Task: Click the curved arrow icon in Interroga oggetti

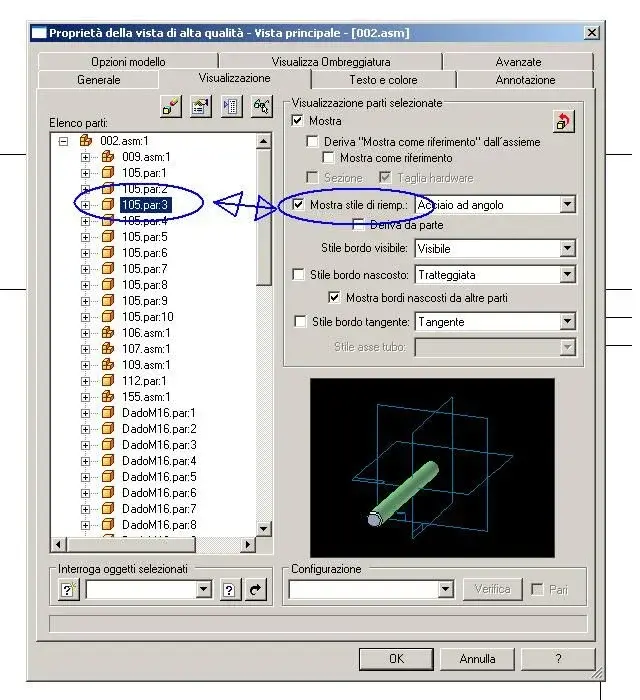Action: tap(257, 590)
